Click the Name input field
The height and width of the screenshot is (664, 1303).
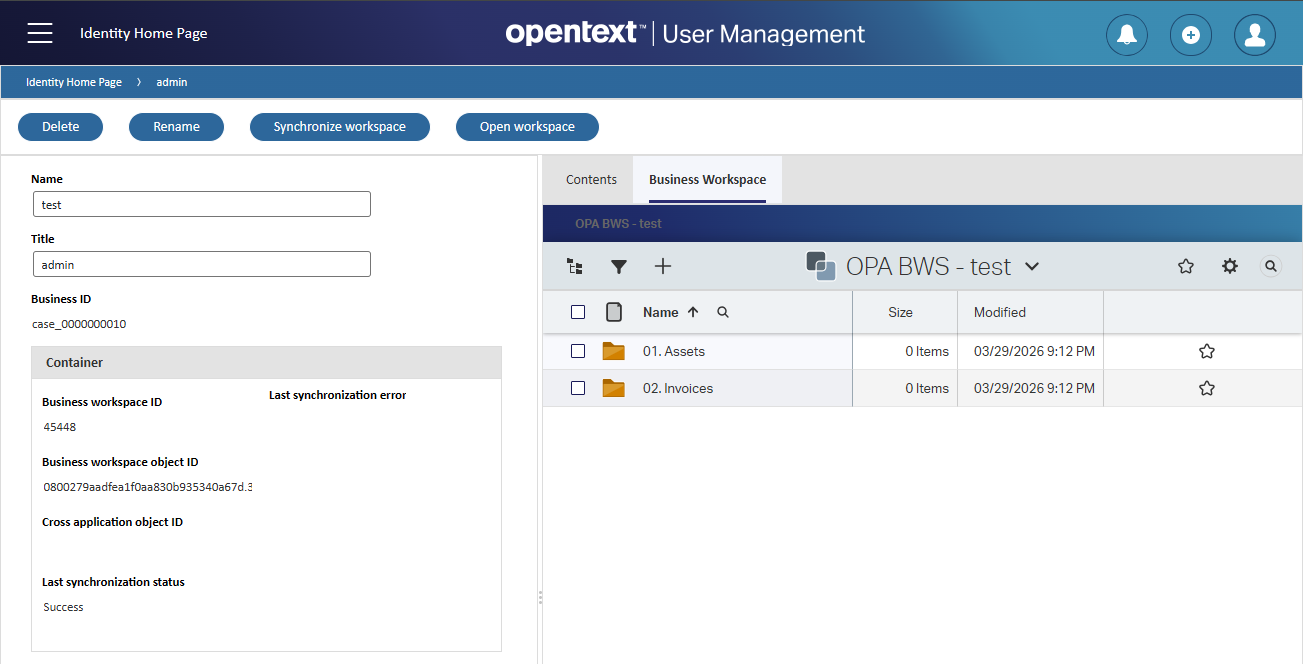[202, 204]
